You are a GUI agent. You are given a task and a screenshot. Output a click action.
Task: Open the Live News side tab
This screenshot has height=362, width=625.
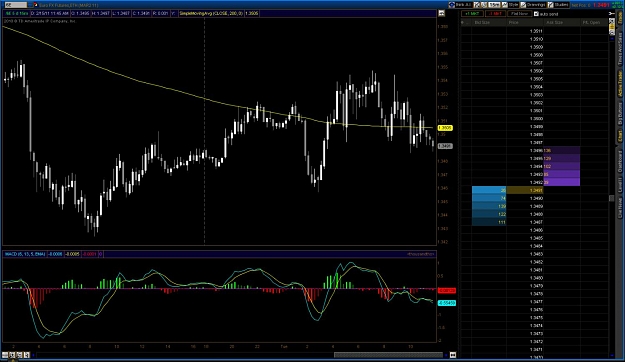(620, 208)
